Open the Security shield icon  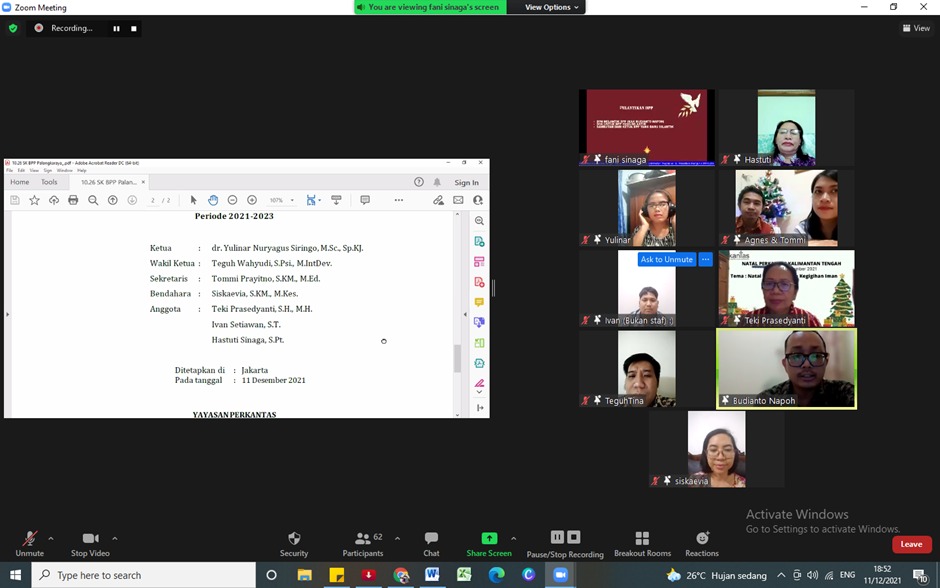pos(294,539)
